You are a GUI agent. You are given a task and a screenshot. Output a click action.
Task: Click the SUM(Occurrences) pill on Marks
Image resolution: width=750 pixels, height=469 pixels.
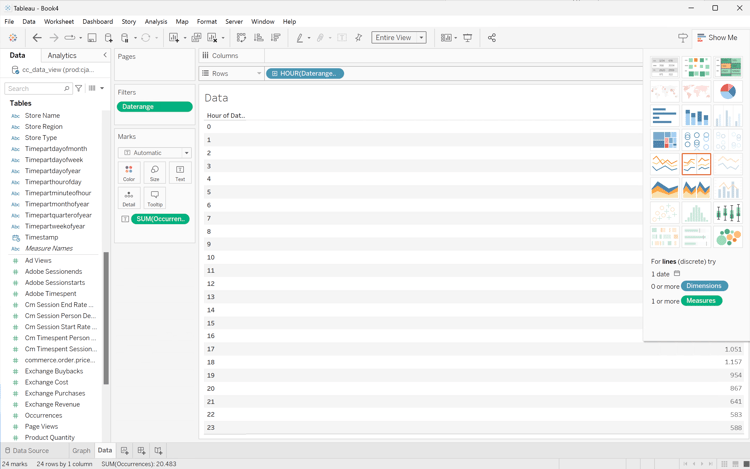click(x=160, y=219)
